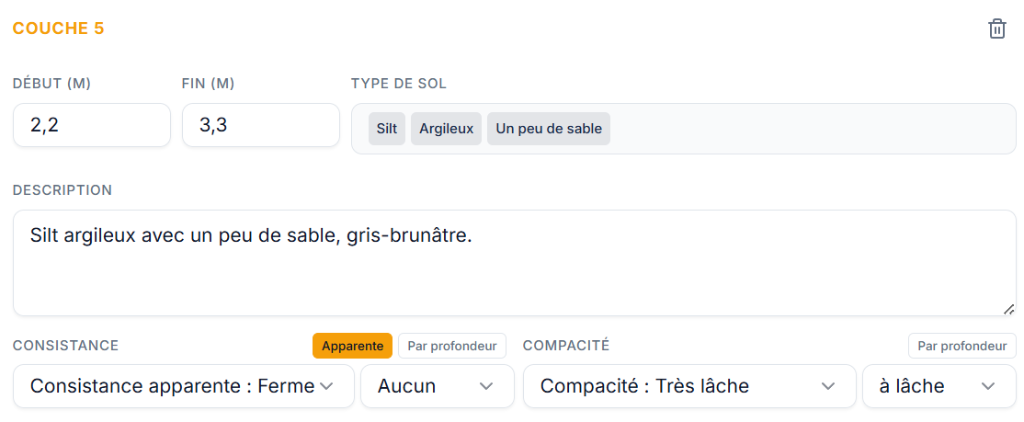This screenshot has width=1024, height=422.
Task: Open the Compacité : Très lâche dropdown
Action: 690,386
